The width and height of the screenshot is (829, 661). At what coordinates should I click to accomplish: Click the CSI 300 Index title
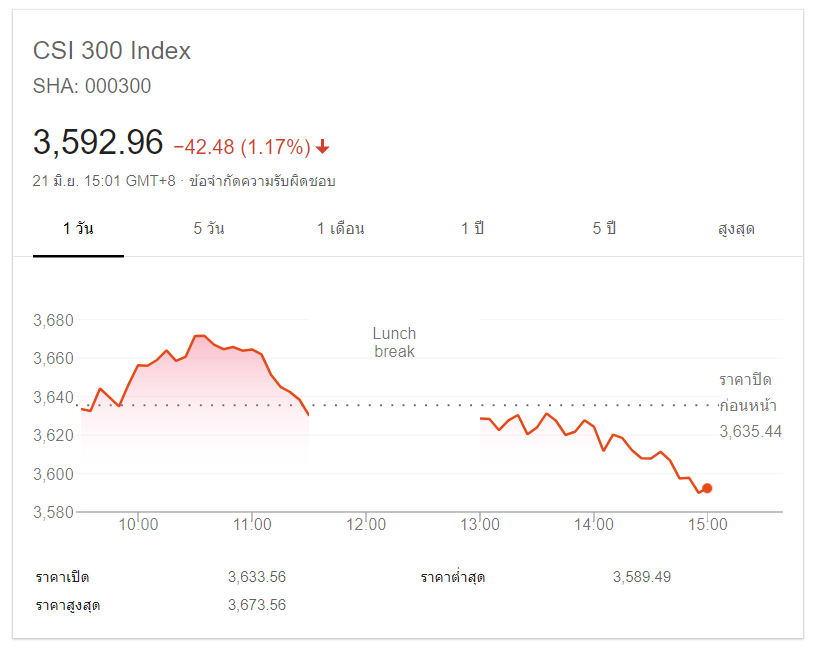tap(112, 51)
